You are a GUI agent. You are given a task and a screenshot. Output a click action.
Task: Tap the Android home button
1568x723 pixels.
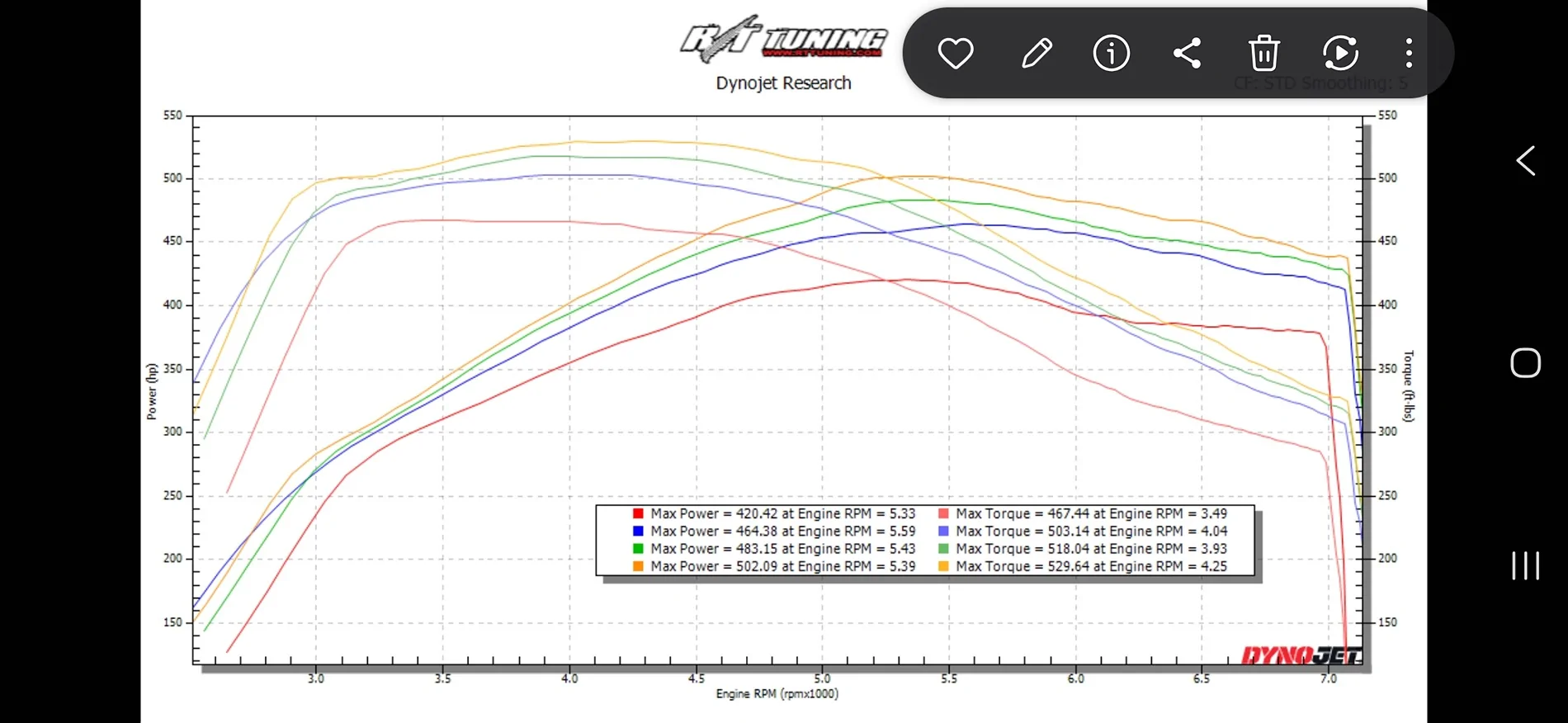pos(1525,363)
